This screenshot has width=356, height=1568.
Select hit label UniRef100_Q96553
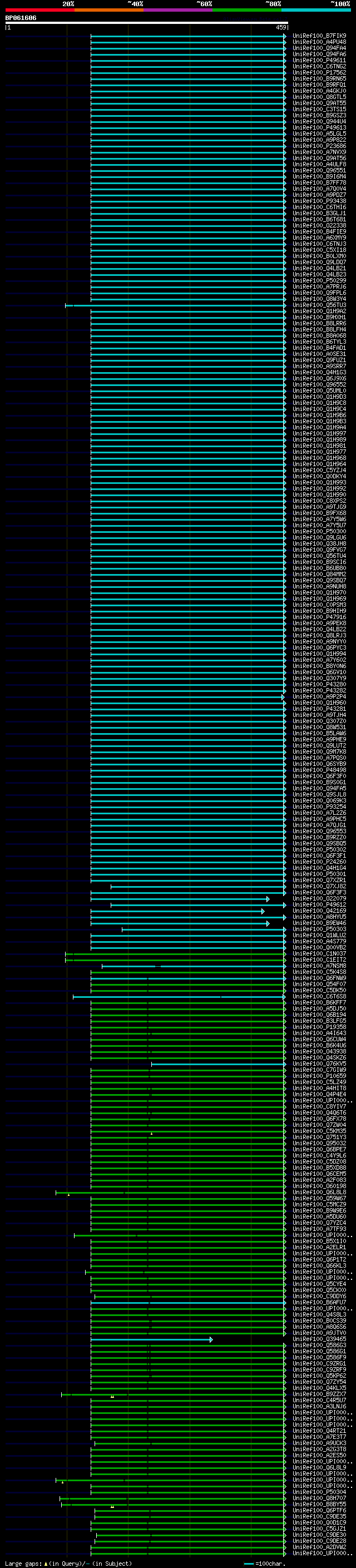(x=319, y=832)
